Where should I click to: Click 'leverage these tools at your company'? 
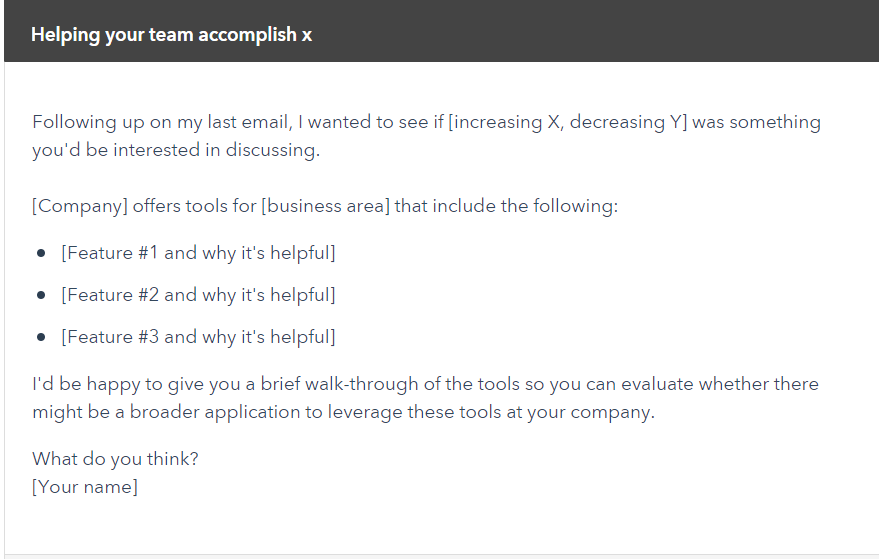click(490, 412)
